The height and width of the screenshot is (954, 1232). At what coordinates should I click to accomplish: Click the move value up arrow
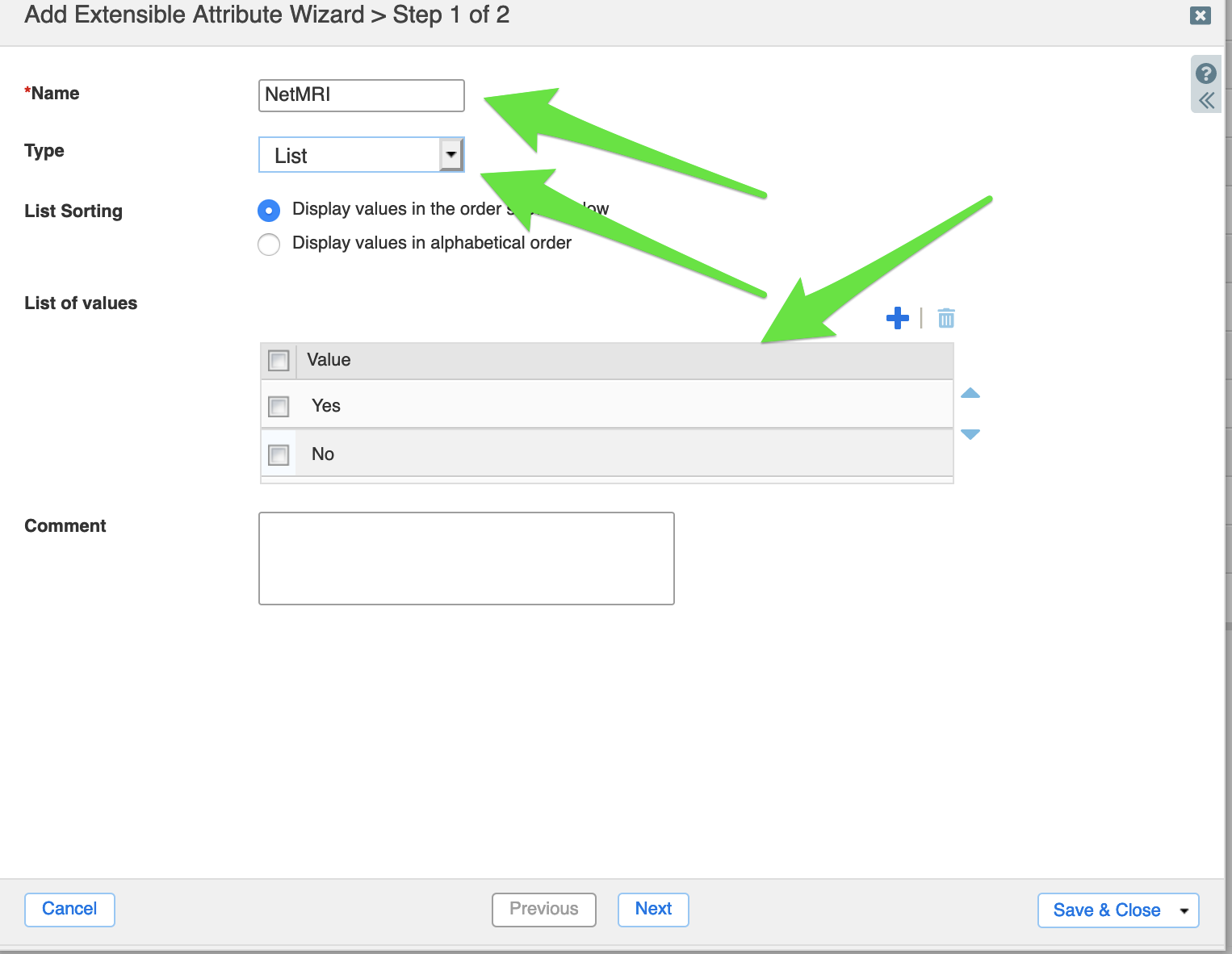[x=970, y=393]
